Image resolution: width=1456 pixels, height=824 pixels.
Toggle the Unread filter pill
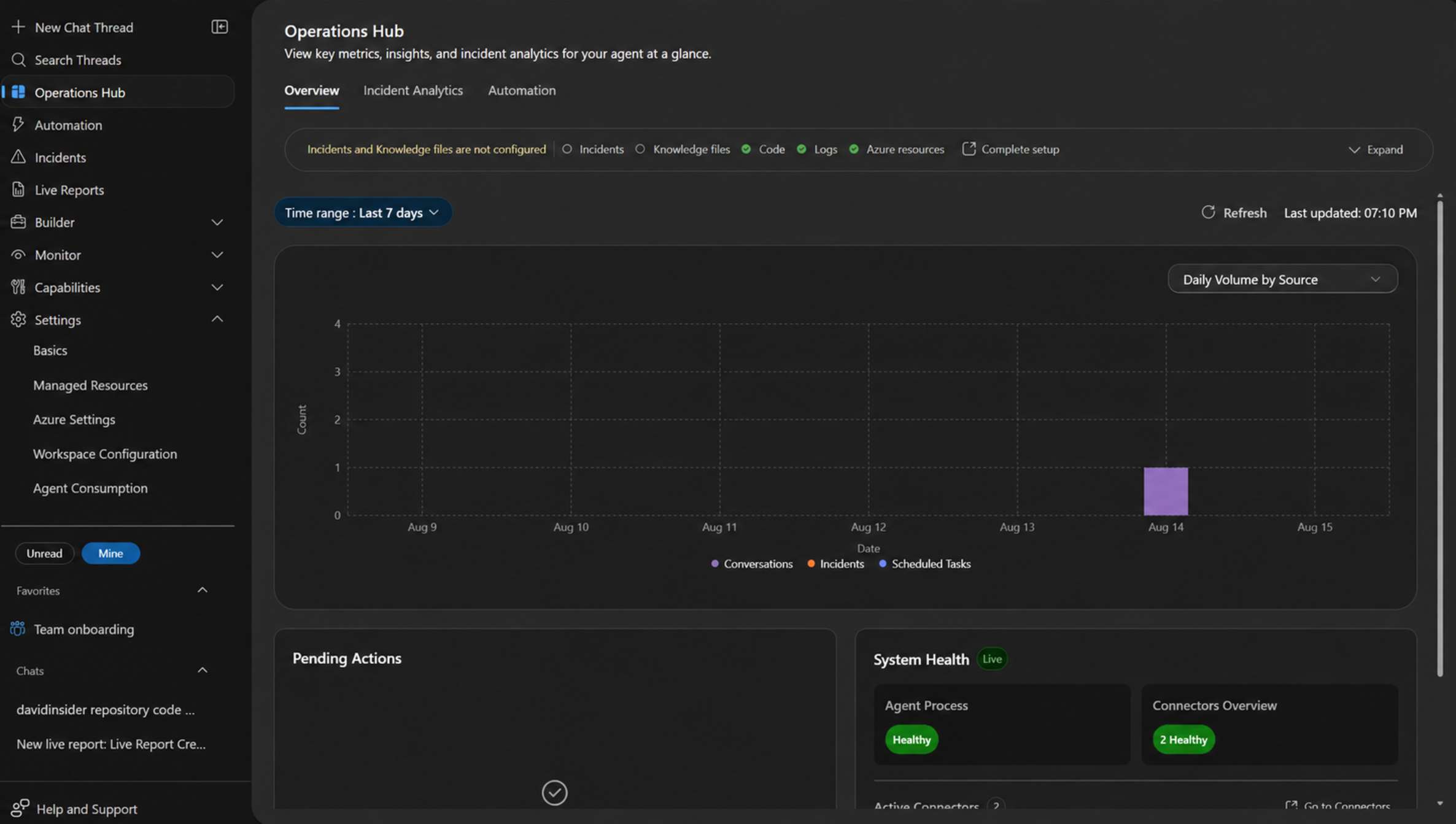click(44, 553)
